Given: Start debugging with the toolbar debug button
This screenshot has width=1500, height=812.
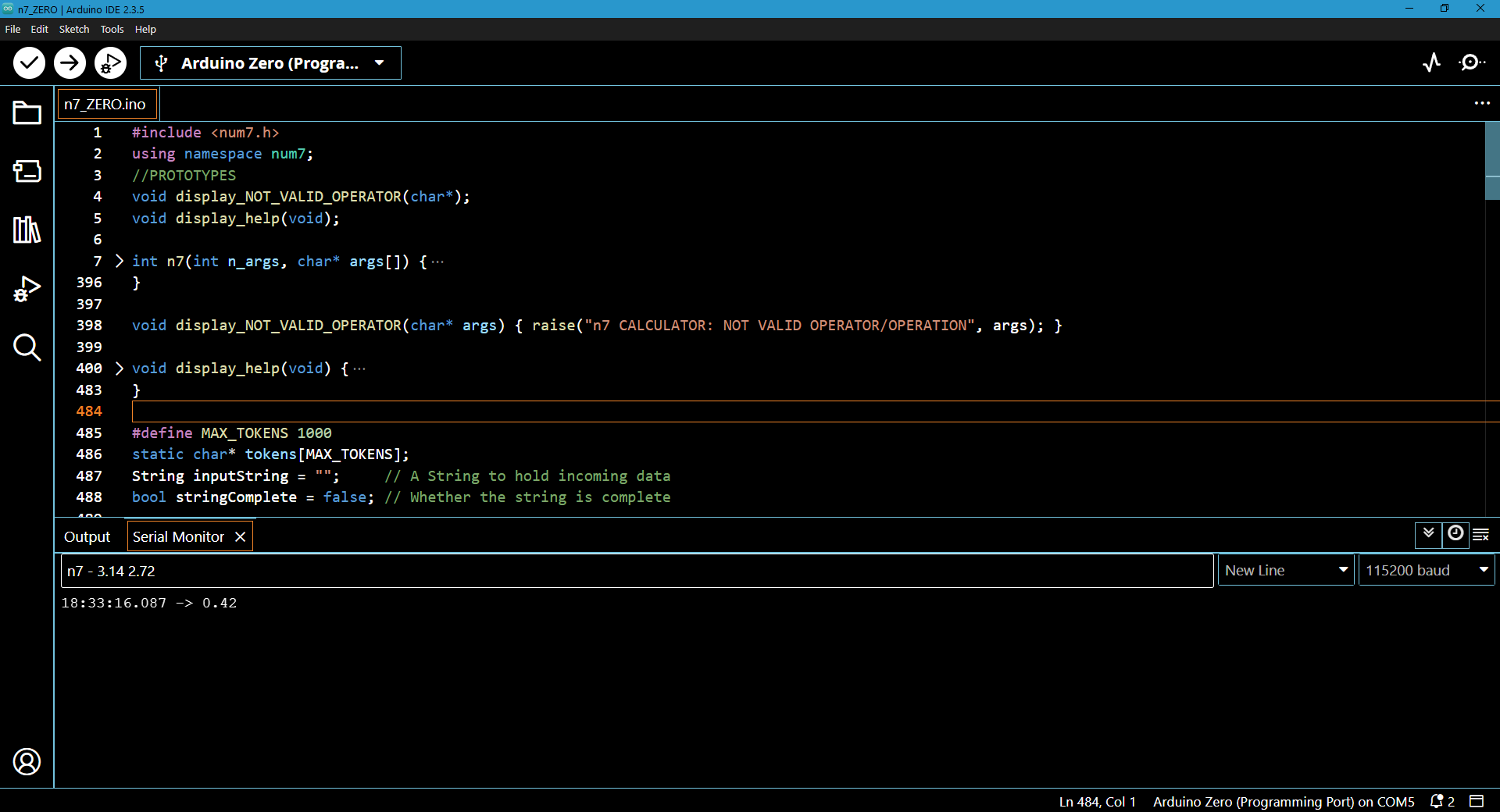Looking at the screenshot, I should (110, 63).
